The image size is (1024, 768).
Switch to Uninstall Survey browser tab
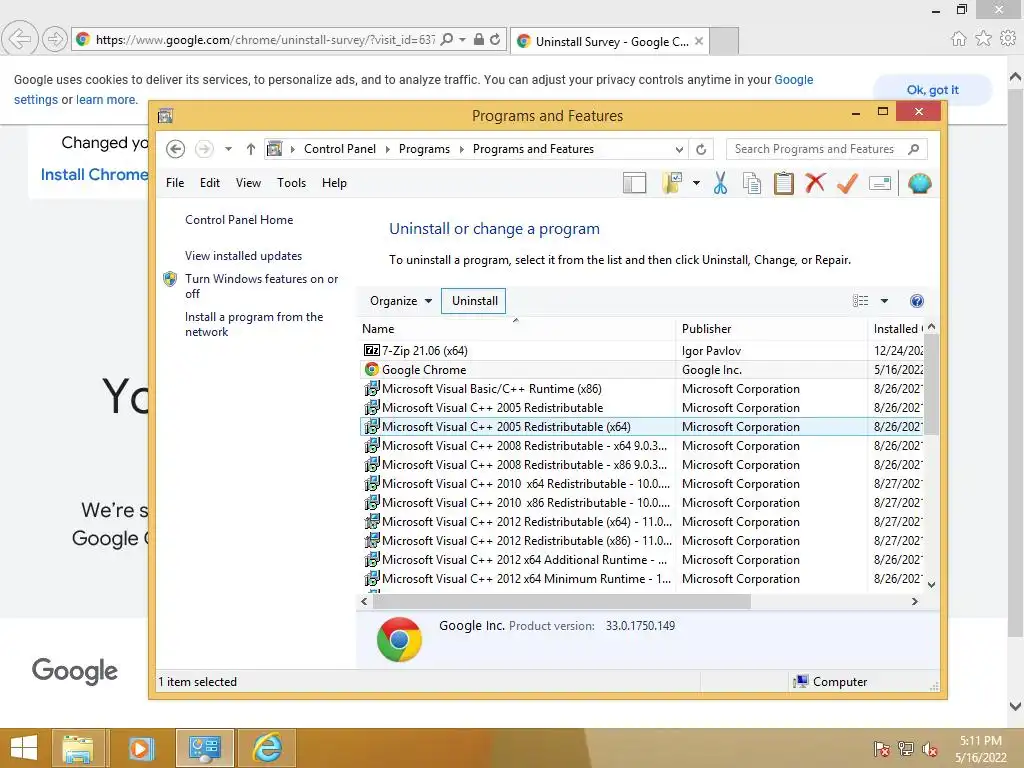coord(610,41)
